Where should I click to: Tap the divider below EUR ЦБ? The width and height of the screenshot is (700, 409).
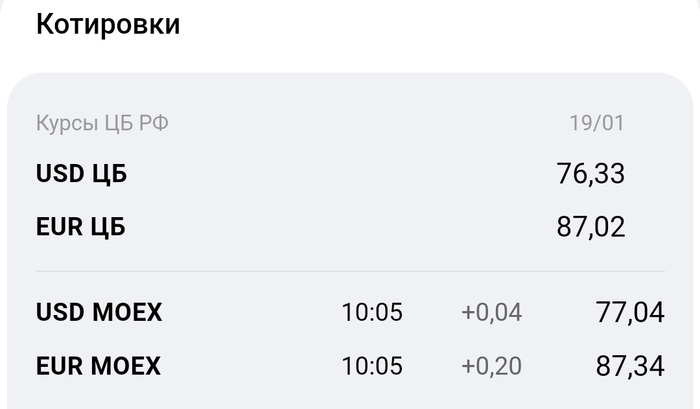[x=350, y=271]
